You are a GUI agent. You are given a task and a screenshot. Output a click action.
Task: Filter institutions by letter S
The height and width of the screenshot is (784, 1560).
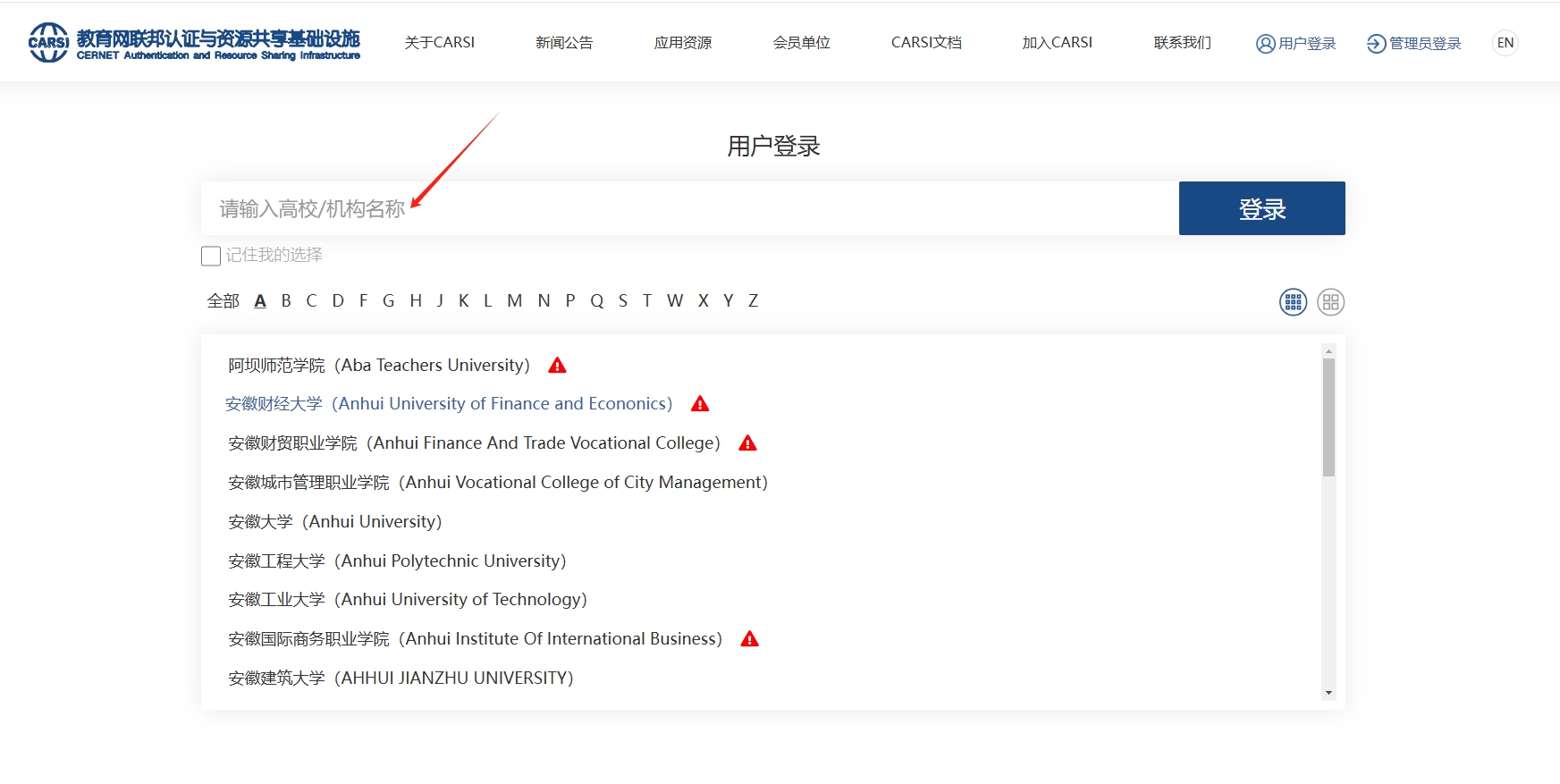[623, 301]
